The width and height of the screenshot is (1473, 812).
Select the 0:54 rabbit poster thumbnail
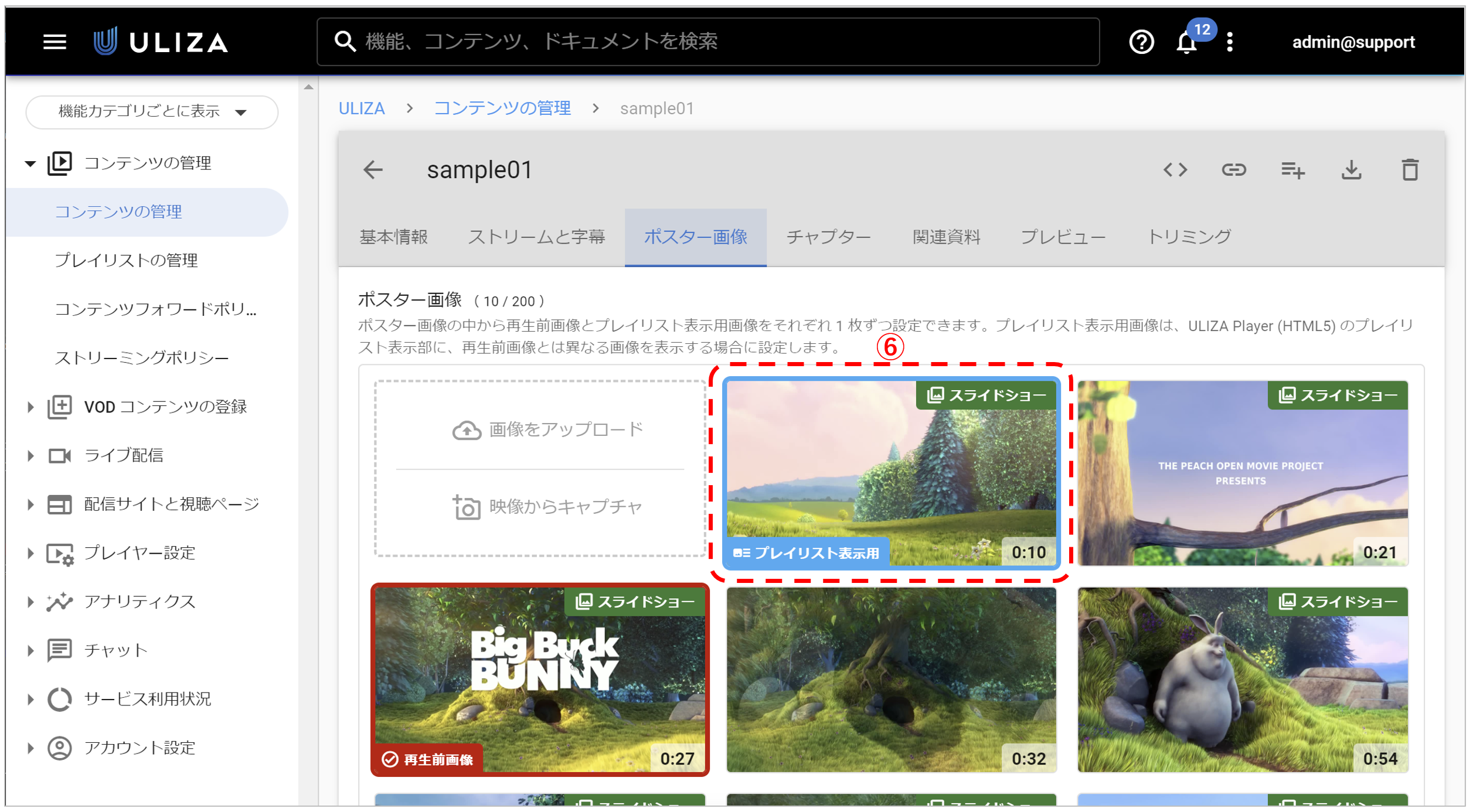1243,680
